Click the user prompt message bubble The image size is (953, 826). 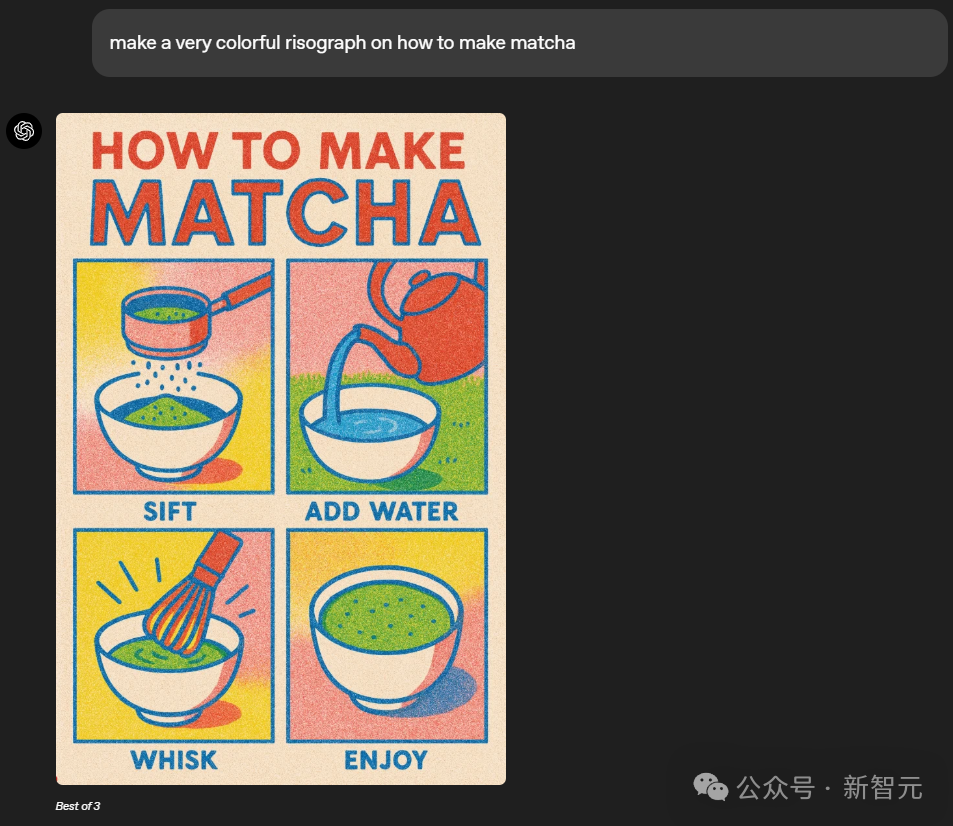pyautogui.click(x=520, y=43)
